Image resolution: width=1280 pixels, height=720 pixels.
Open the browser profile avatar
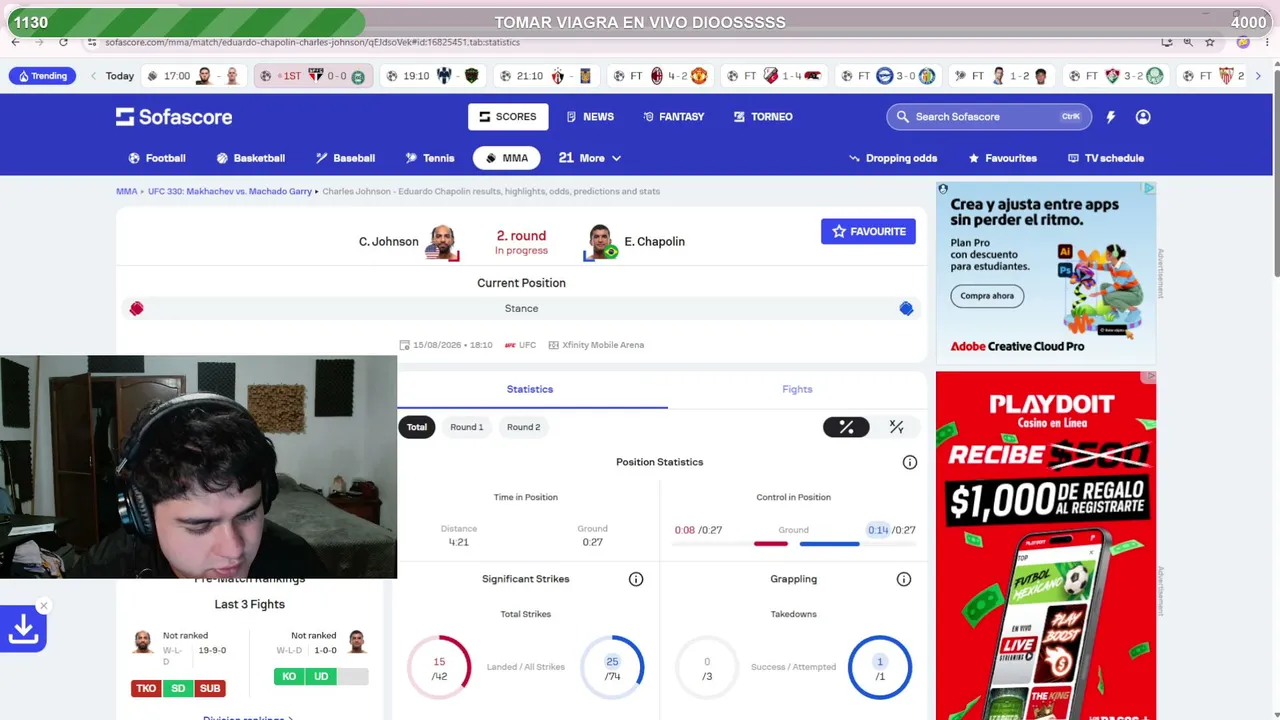point(1243,42)
